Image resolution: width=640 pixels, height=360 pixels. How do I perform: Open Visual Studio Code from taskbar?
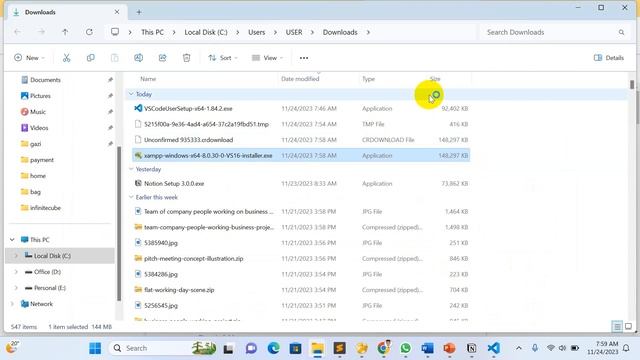(493, 348)
